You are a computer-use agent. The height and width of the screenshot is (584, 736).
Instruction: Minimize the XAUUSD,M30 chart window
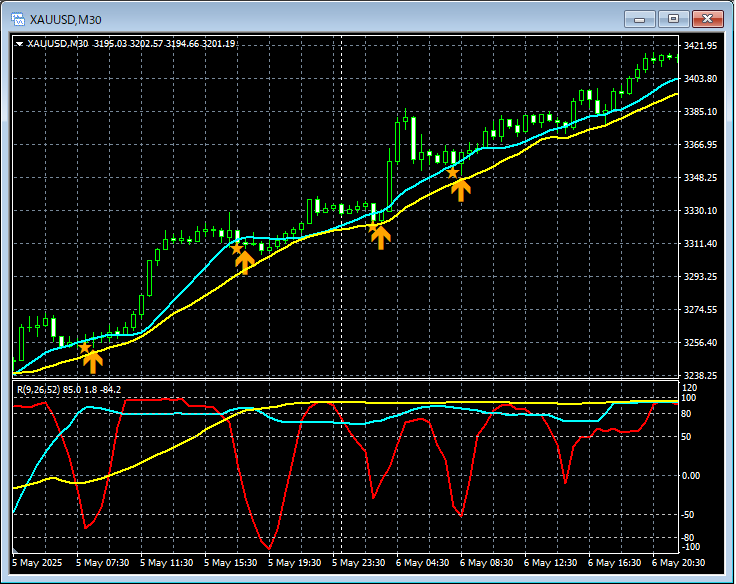[639, 19]
